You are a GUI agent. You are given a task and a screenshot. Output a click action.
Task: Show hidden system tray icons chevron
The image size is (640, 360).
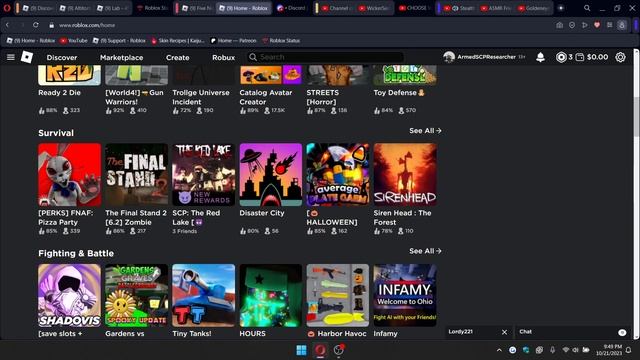pos(499,350)
